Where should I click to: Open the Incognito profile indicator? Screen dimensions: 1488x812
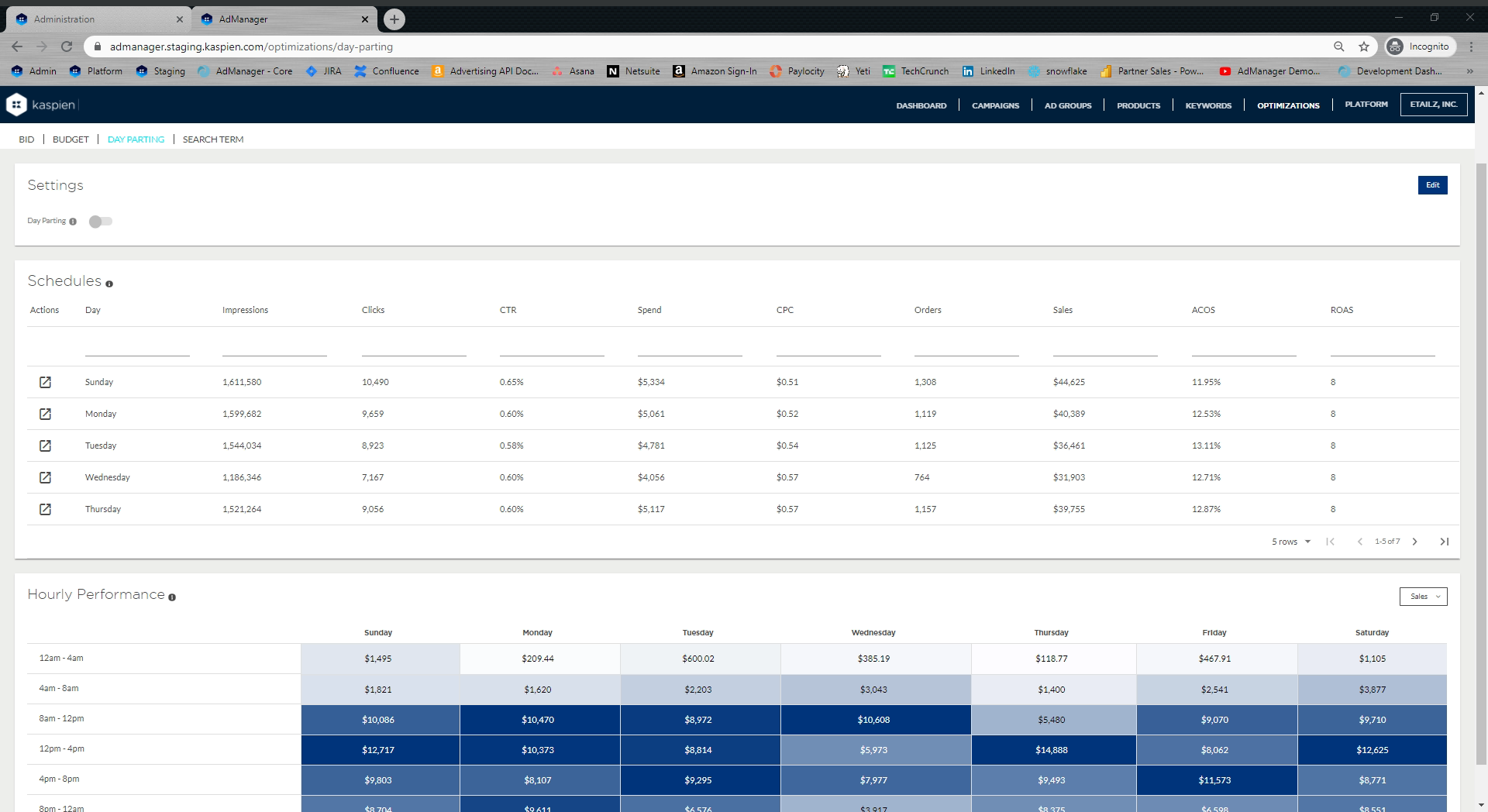pyautogui.click(x=1418, y=46)
